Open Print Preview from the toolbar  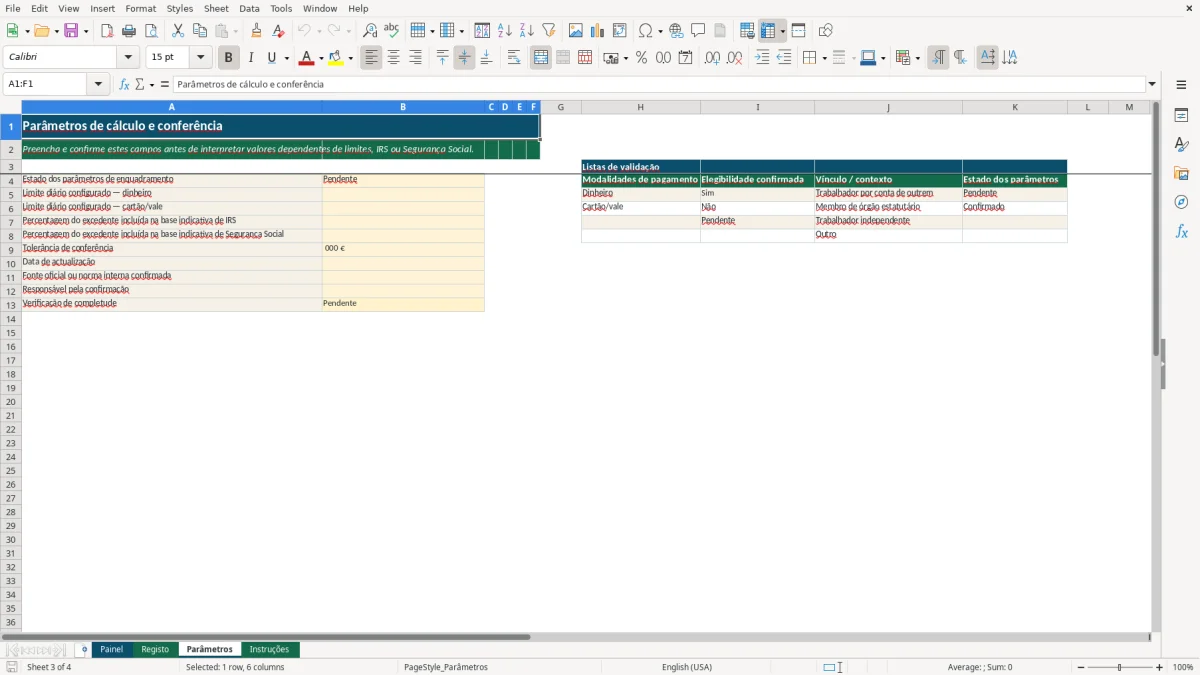(x=151, y=31)
